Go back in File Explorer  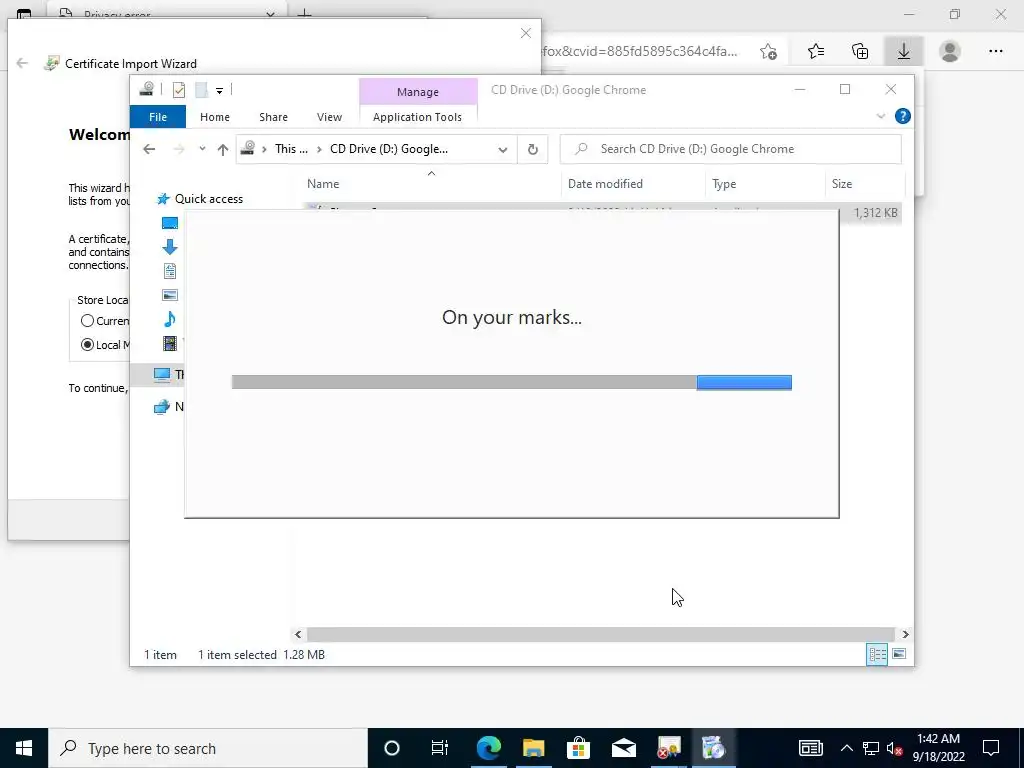(149, 149)
